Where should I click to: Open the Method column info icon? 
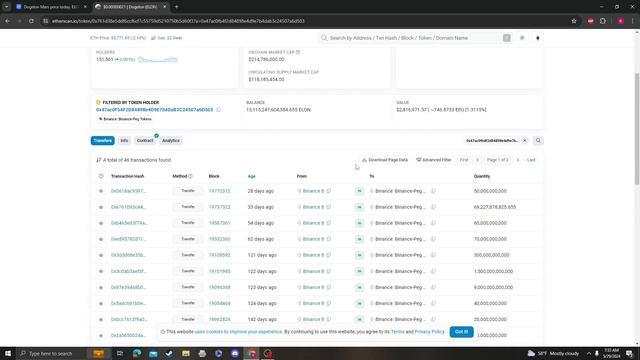[190, 176]
